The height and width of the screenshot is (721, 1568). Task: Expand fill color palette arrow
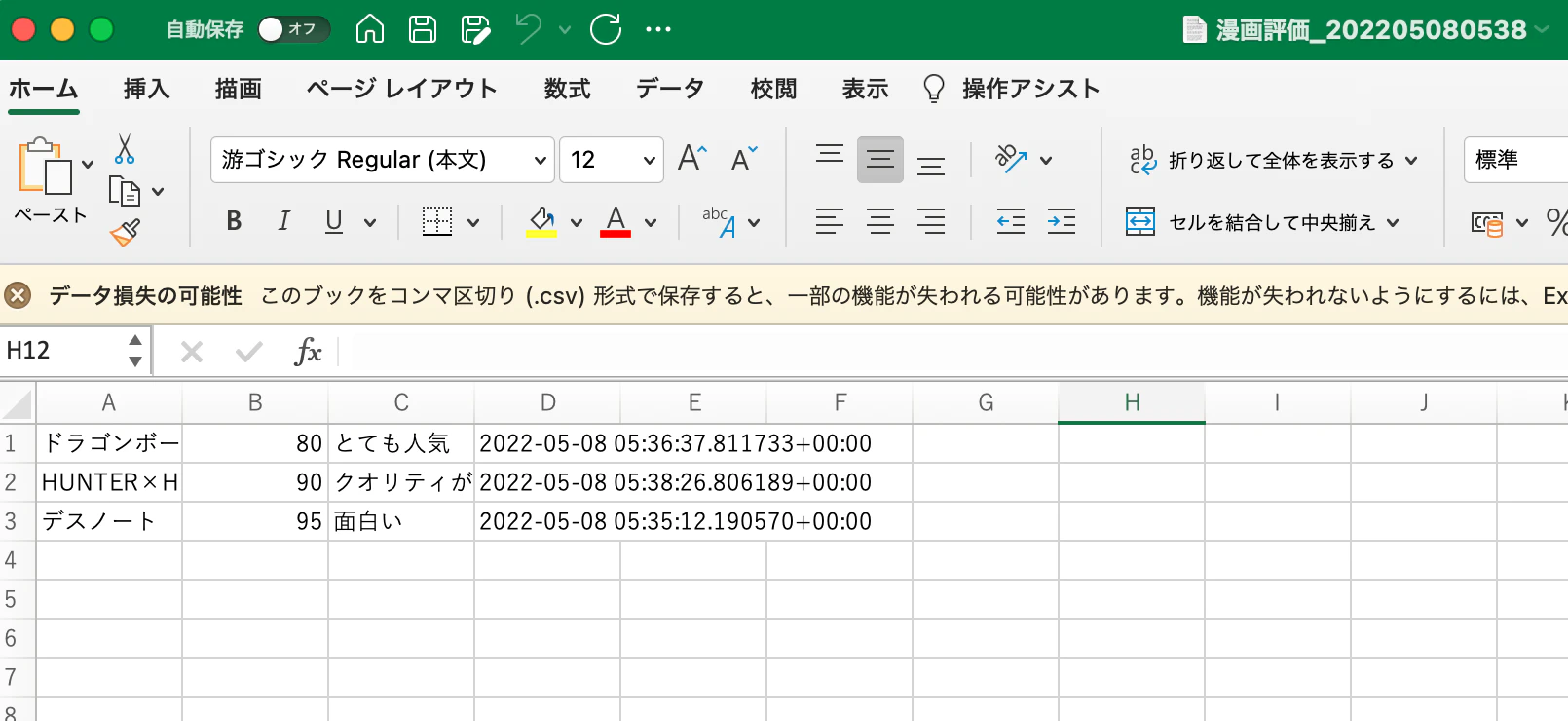coord(577,223)
